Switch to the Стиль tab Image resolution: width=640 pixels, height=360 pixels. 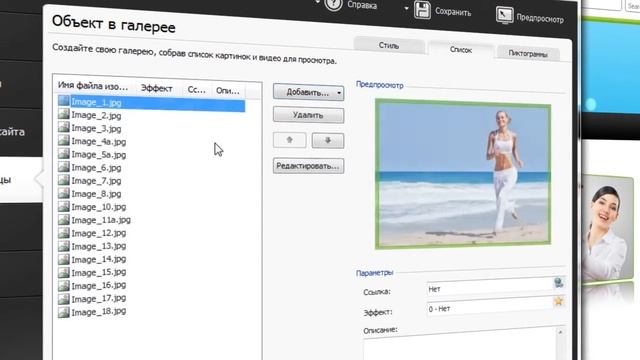point(389,45)
